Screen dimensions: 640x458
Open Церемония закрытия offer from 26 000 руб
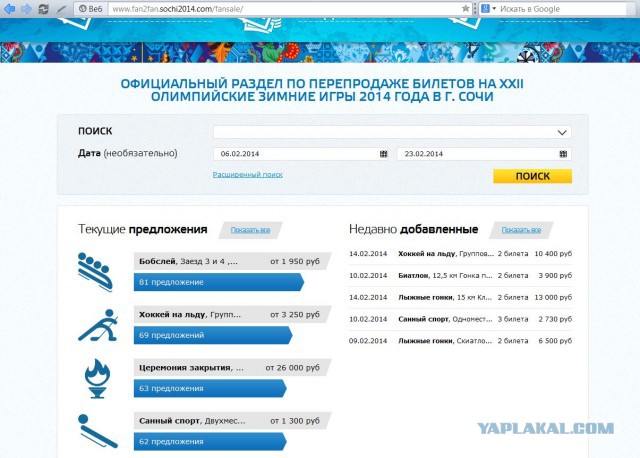pyautogui.click(x=232, y=367)
